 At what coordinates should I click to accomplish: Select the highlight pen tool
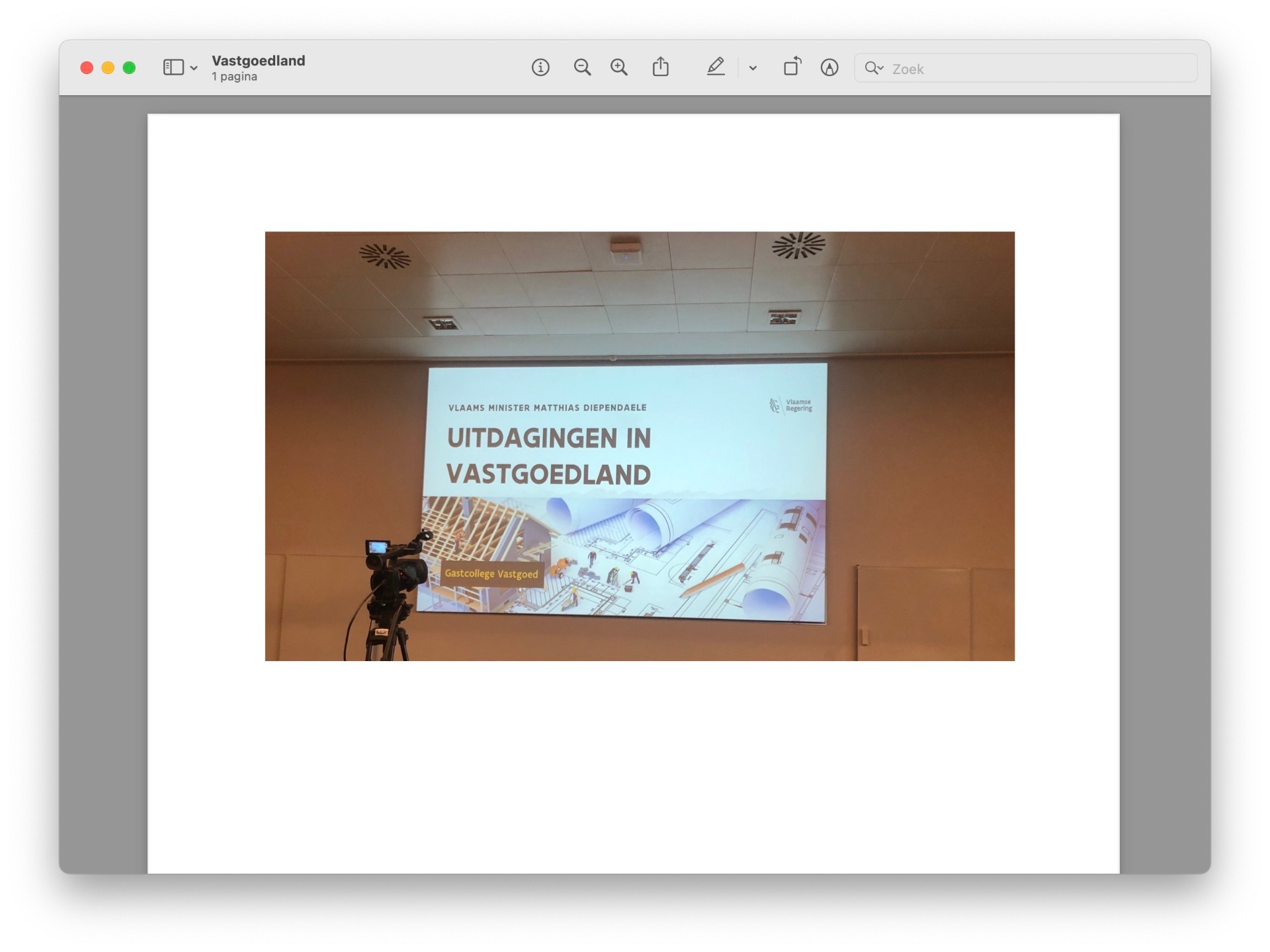click(x=716, y=67)
